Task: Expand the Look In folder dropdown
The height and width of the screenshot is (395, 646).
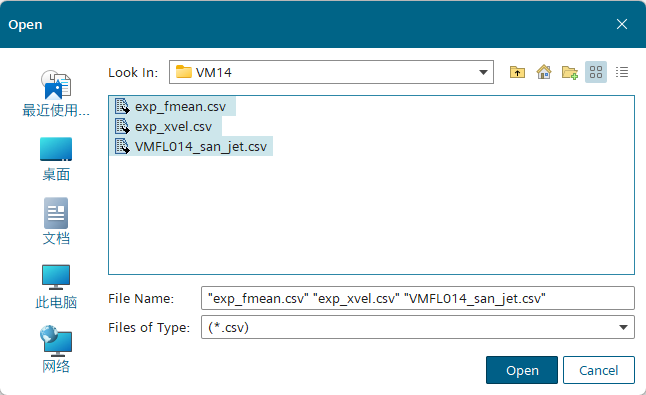Action: 483,72
